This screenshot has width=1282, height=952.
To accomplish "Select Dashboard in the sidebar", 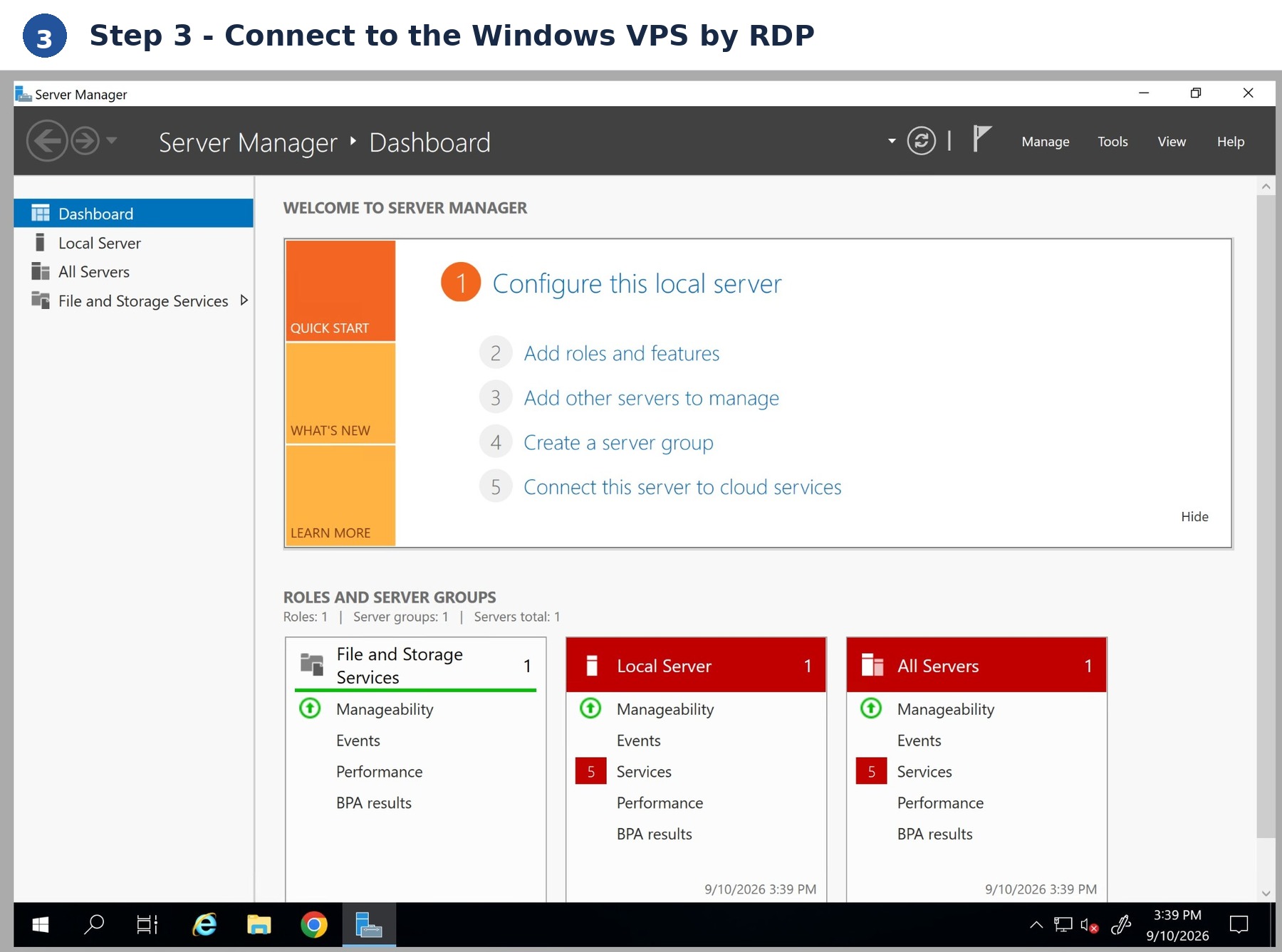I will (x=134, y=214).
